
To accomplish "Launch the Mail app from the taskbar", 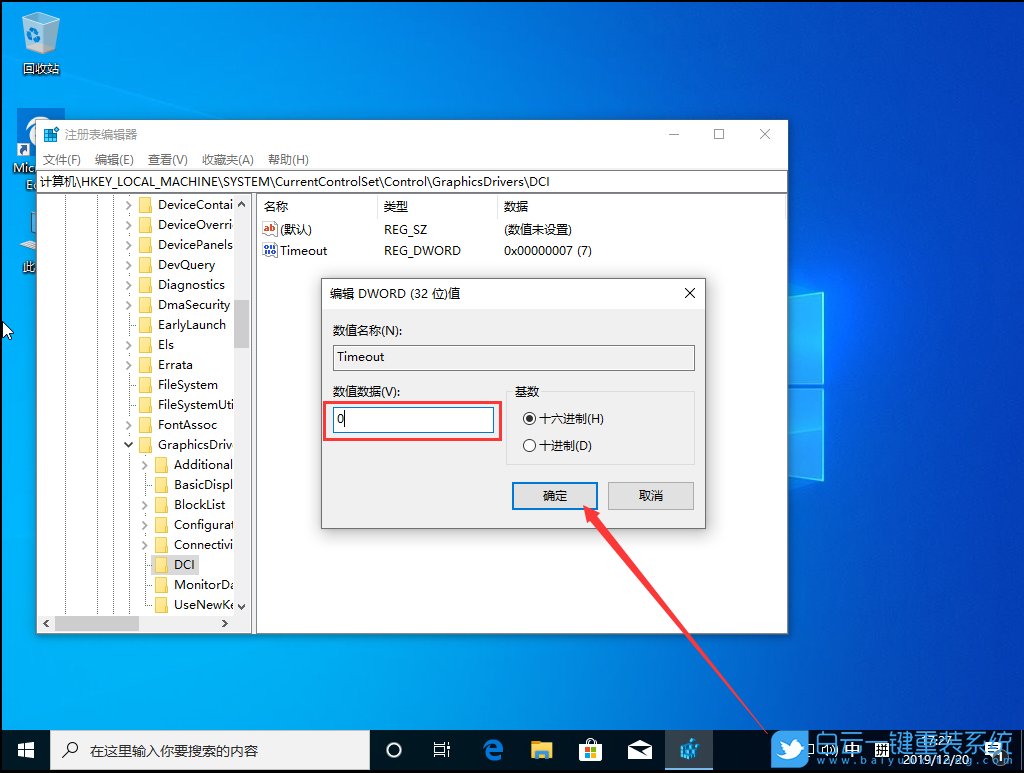I will (640, 748).
